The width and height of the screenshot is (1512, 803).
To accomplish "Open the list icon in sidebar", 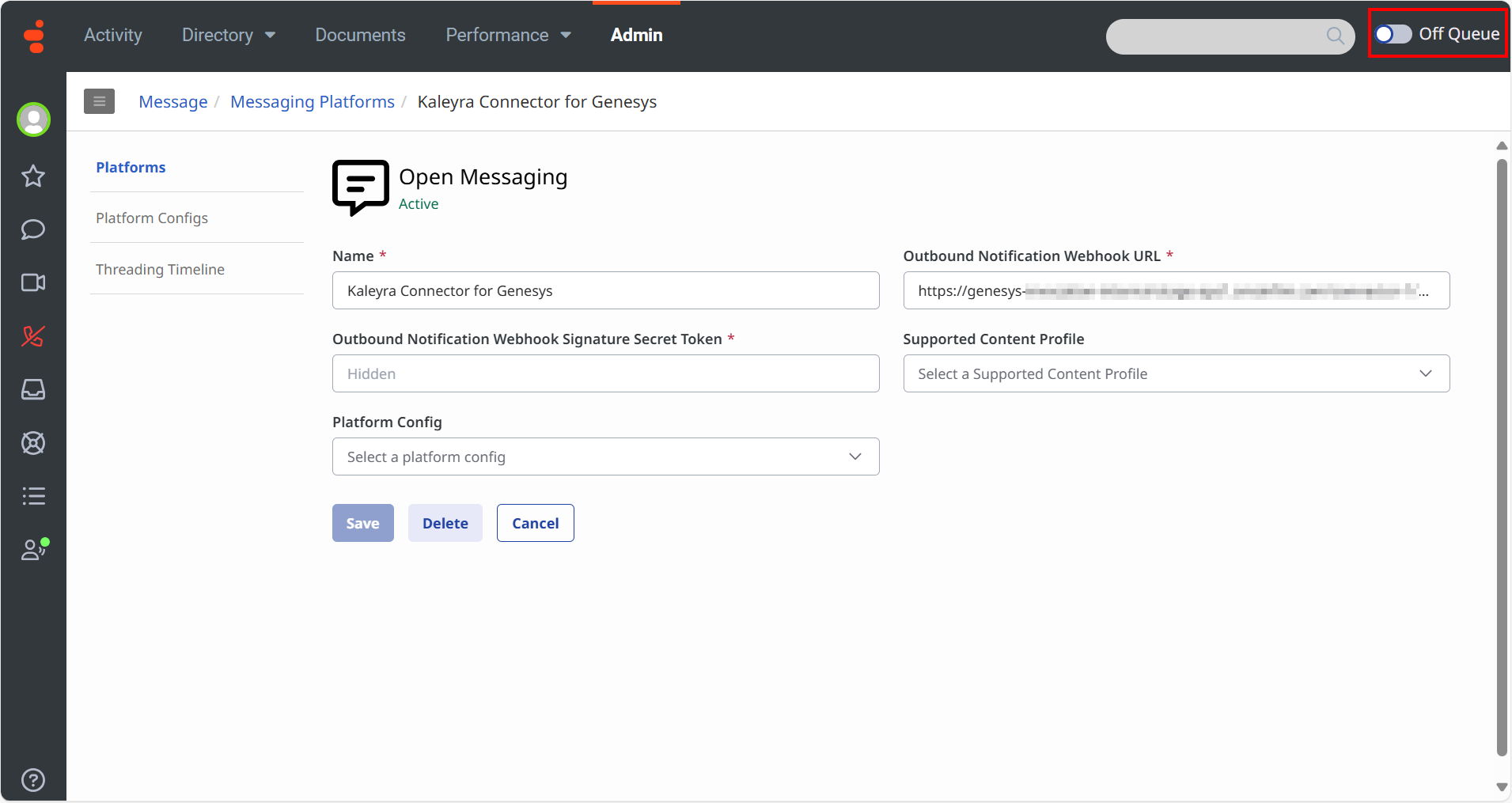I will (33, 496).
